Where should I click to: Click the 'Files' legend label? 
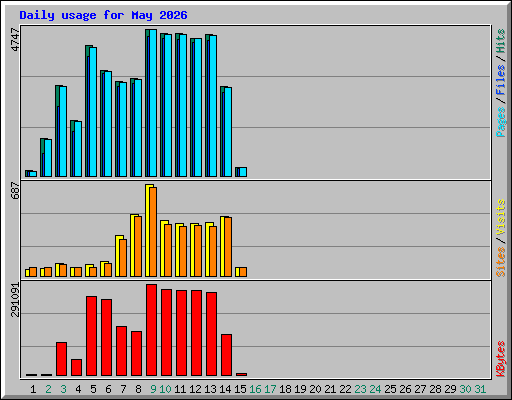500,80
